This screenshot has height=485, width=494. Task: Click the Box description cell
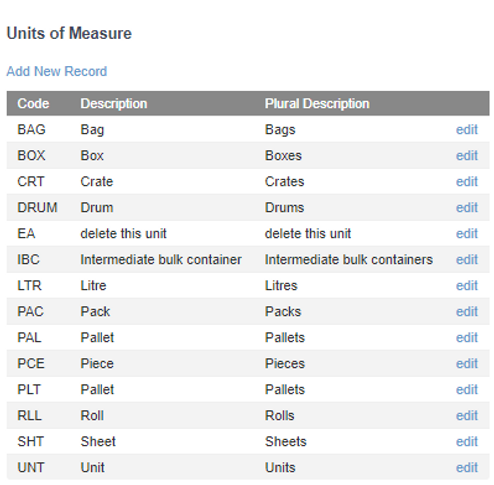point(92,155)
